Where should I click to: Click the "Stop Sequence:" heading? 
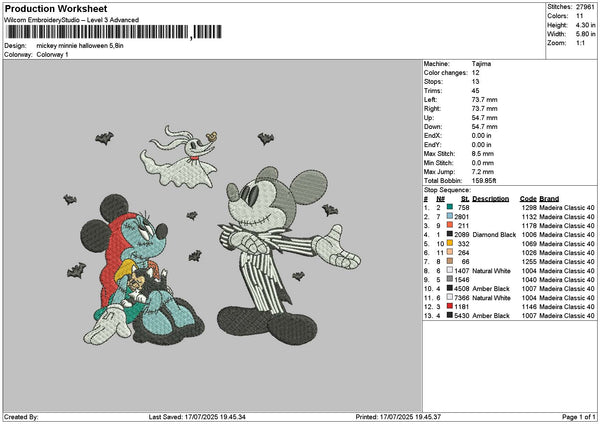point(447,190)
